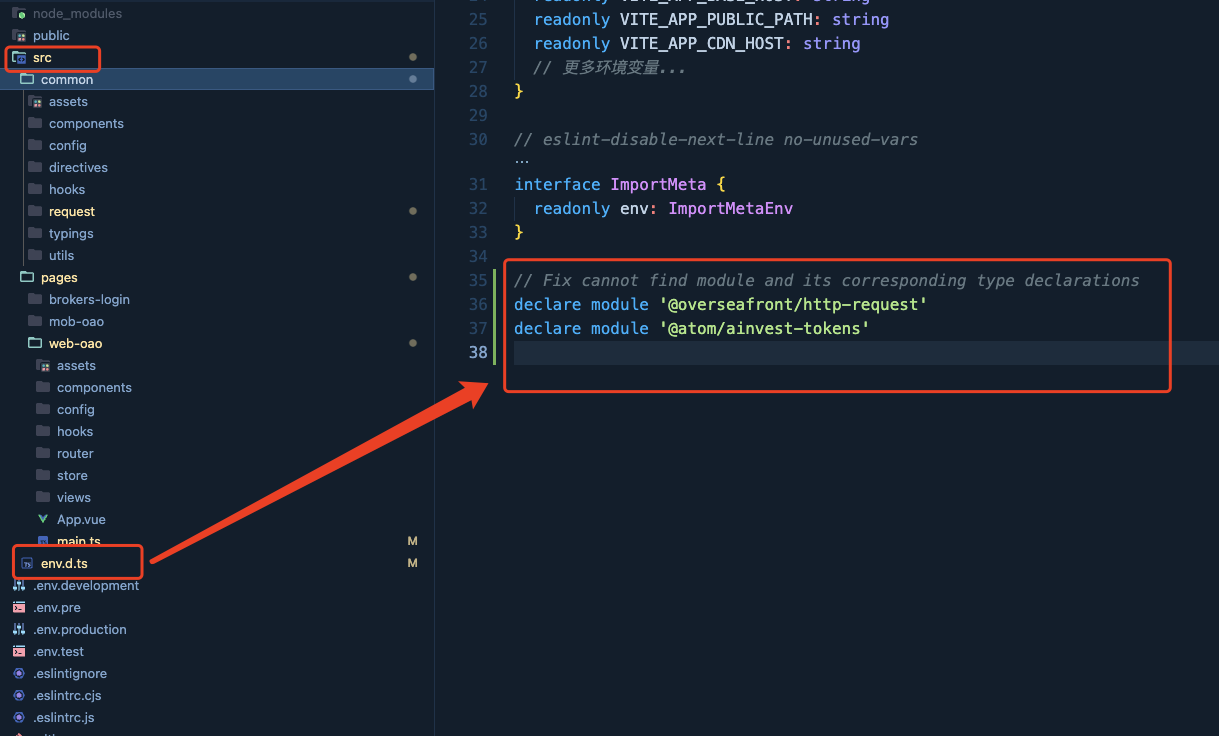This screenshot has height=736, width=1219.
Task: Click the src folder icon
Action: tap(19, 57)
